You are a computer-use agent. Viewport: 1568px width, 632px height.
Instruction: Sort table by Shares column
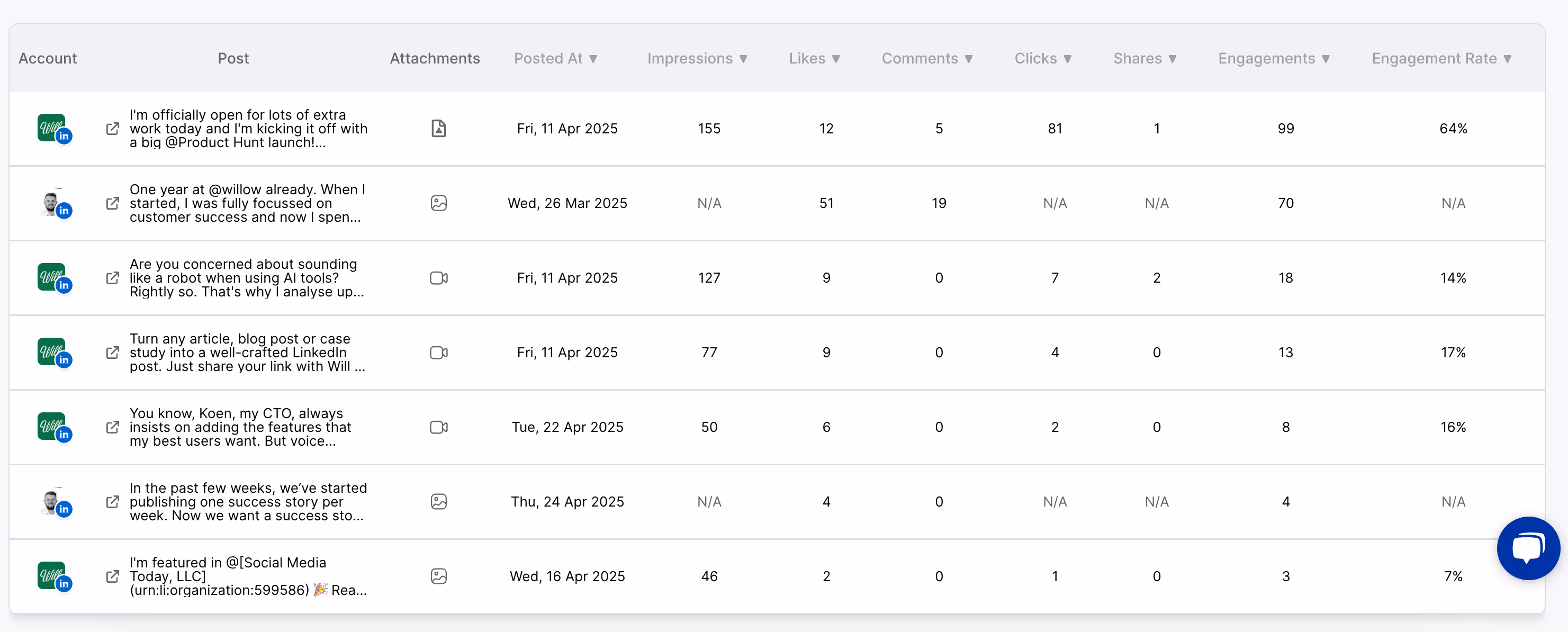(x=1145, y=58)
